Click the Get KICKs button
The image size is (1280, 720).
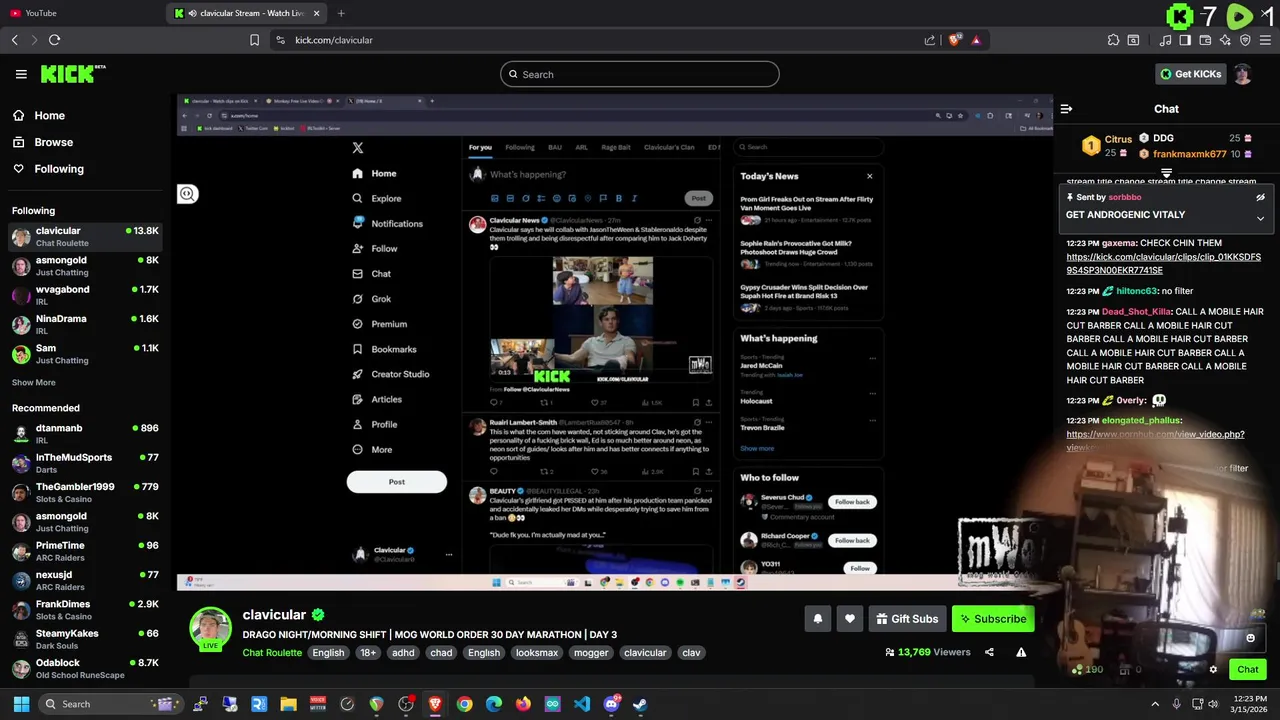click(1190, 74)
